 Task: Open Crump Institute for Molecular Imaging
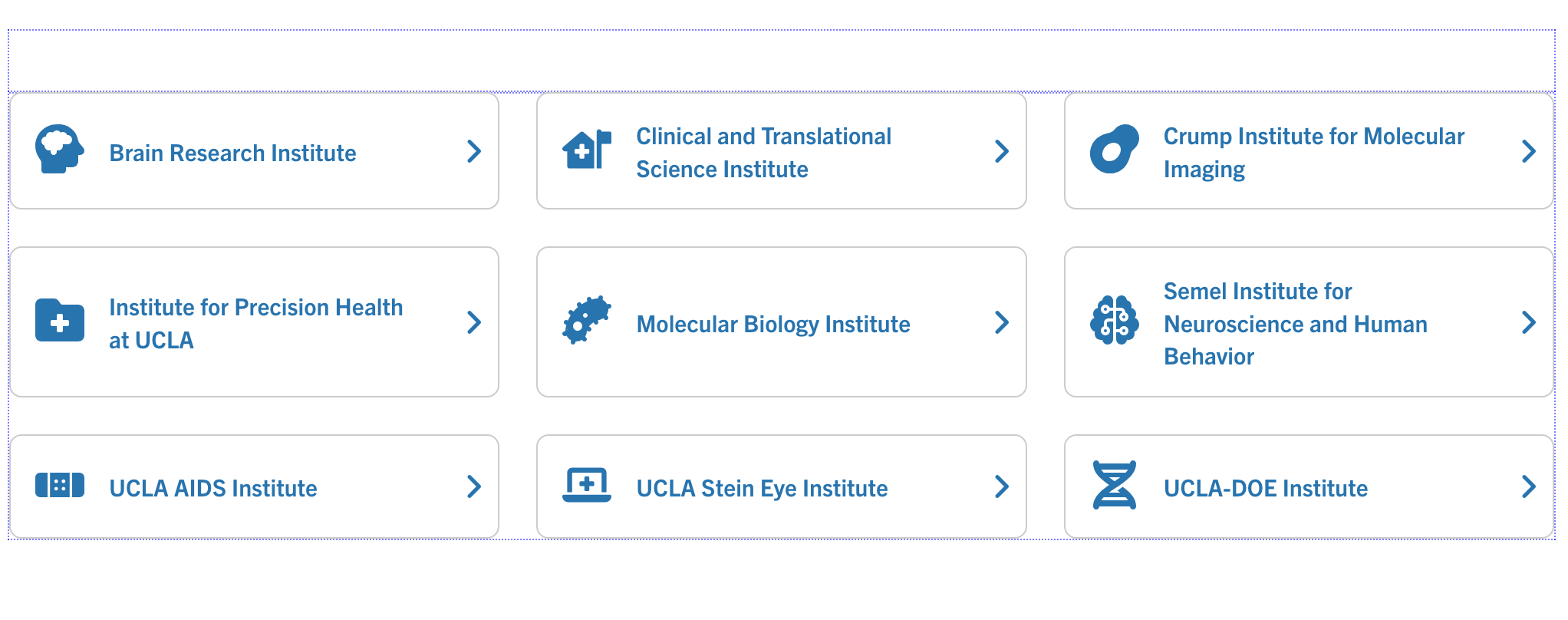[x=1313, y=153]
